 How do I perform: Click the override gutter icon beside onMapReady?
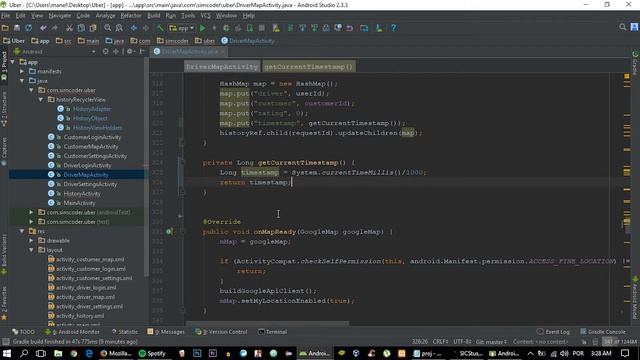pyautogui.click(x=169, y=232)
